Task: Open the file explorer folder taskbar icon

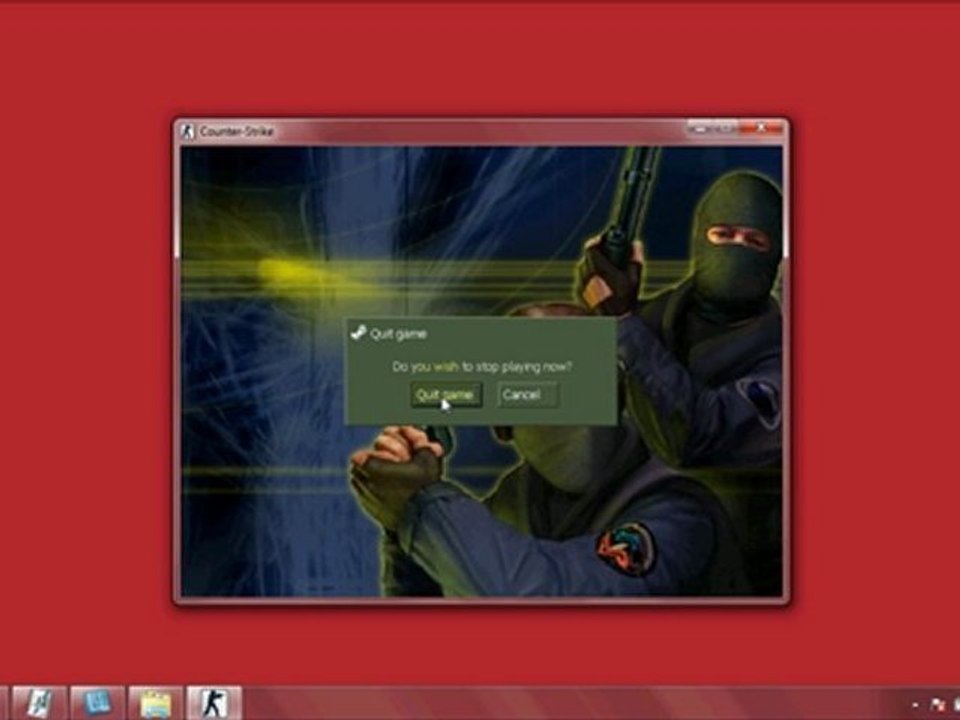Action: tap(156, 703)
